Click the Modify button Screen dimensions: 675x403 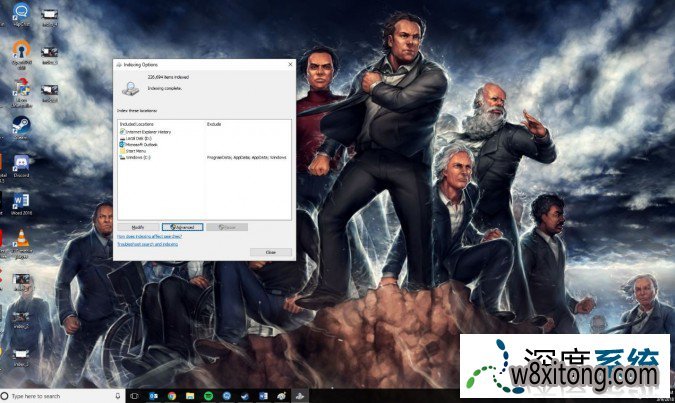(139, 227)
